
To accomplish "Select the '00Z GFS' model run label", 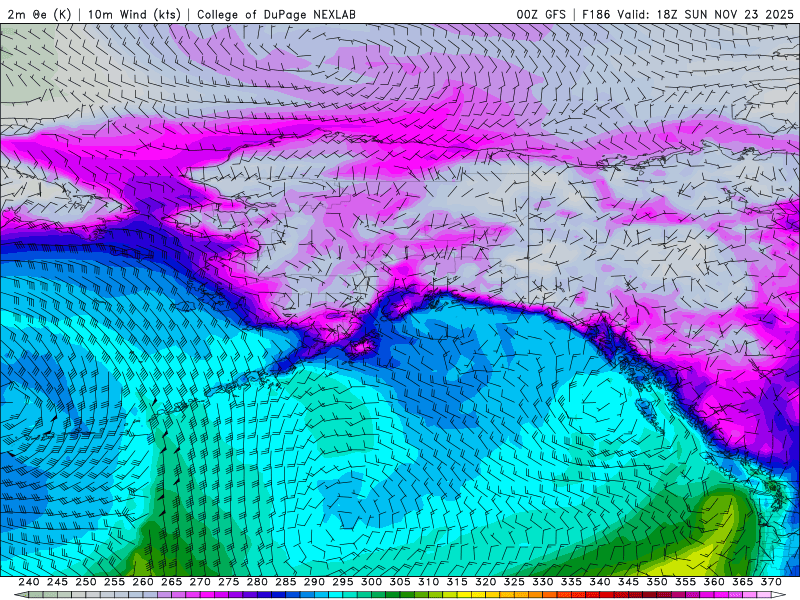I will (x=541, y=14).
